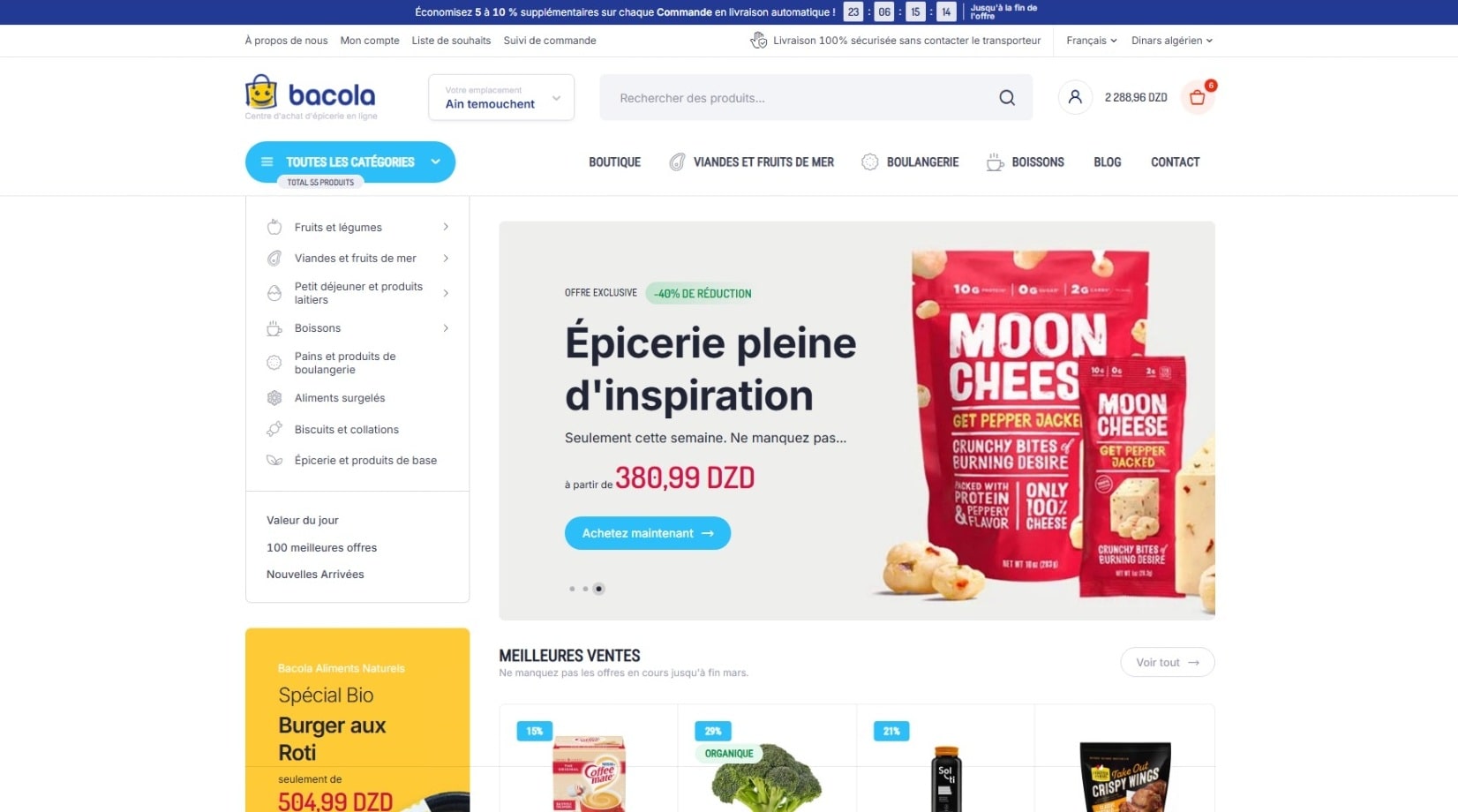Click the Boissons cup icon in sidebar

click(274, 328)
